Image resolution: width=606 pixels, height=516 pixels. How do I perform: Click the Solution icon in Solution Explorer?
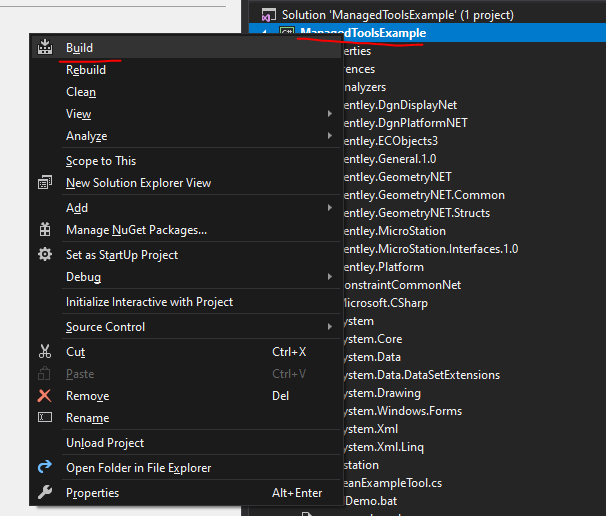click(x=269, y=15)
